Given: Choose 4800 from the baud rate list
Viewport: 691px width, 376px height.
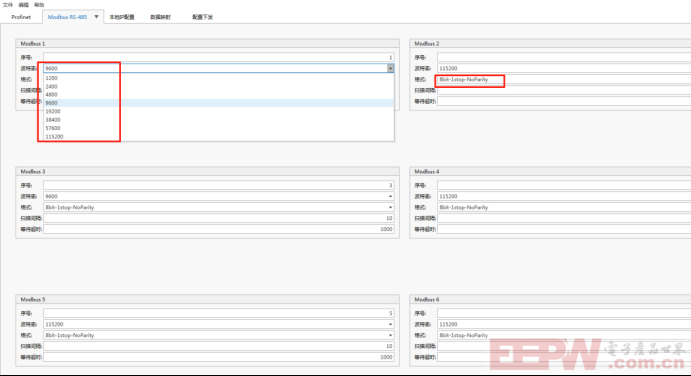Looking at the screenshot, I should click(219, 94).
